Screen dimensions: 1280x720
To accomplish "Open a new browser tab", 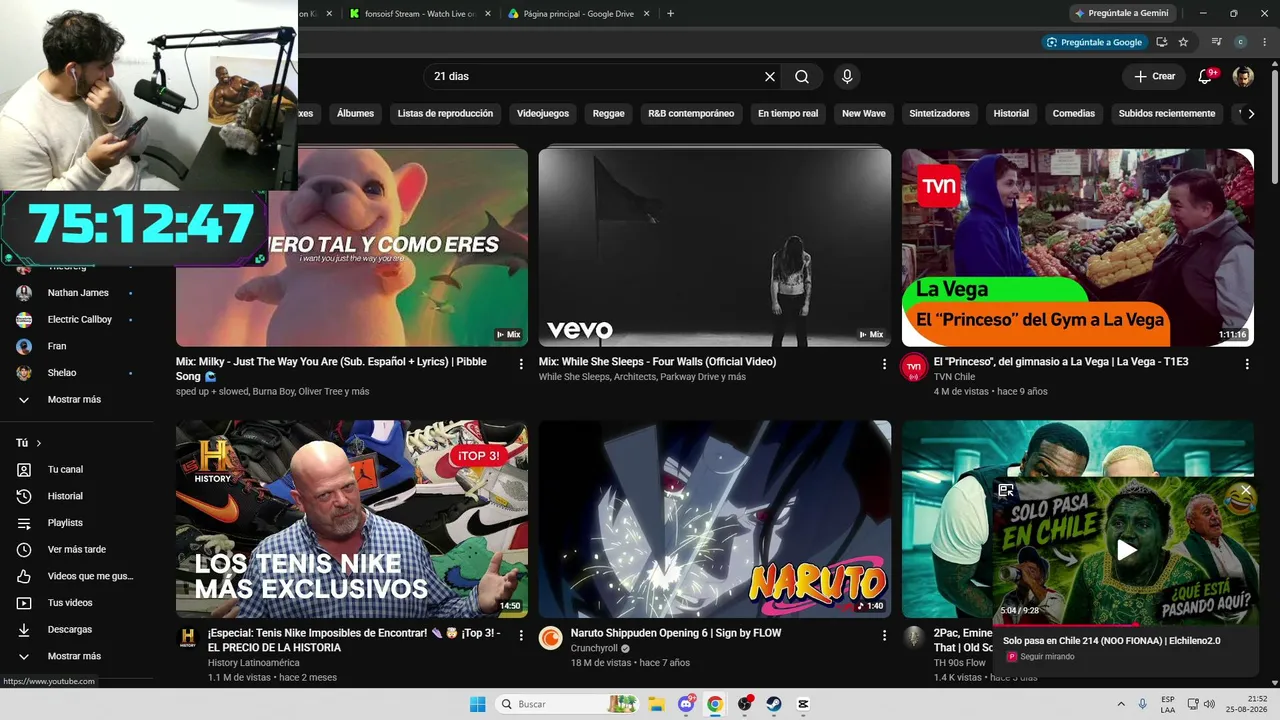I will [x=670, y=14].
